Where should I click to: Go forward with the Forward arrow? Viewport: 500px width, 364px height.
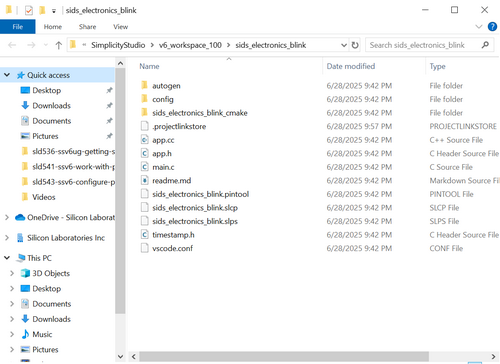click(x=31, y=45)
